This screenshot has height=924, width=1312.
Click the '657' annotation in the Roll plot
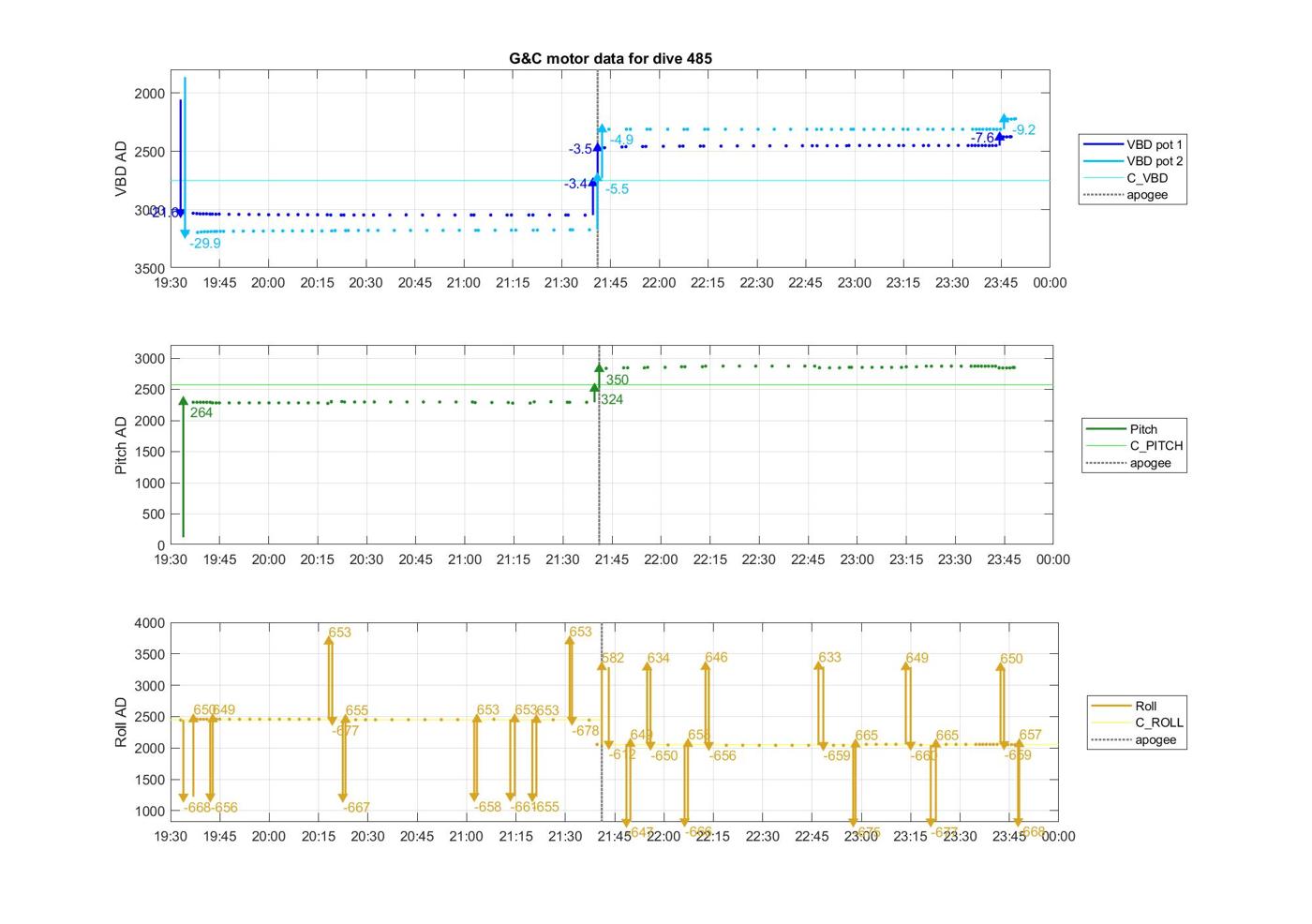point(1030,735)
